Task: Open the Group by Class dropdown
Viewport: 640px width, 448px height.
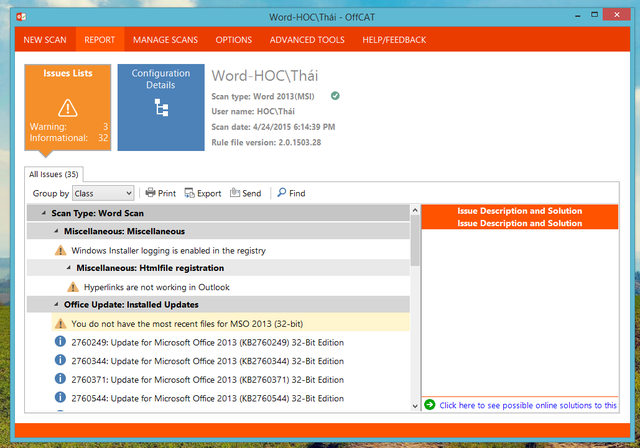Action: point(103,193)
